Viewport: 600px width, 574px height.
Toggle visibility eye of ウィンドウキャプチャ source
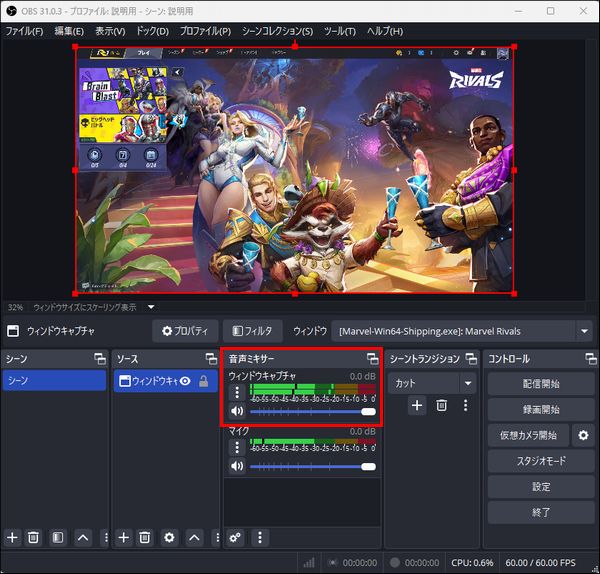pyautogui.click(x=185, y=381)
